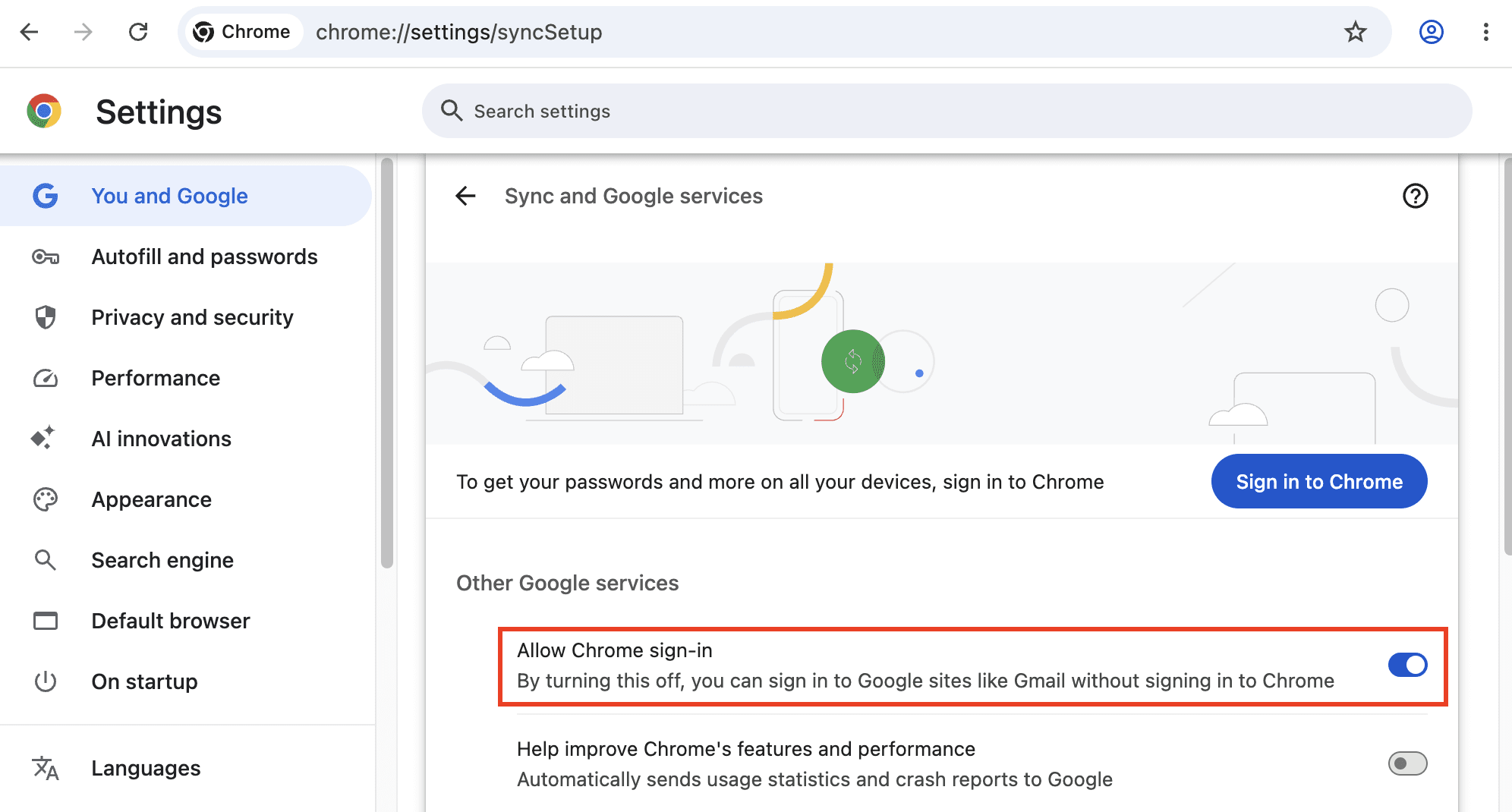Screen dimensions: 1512x812
Task: Open help for Sync and Google services
Action: [x=1415, y=196]
